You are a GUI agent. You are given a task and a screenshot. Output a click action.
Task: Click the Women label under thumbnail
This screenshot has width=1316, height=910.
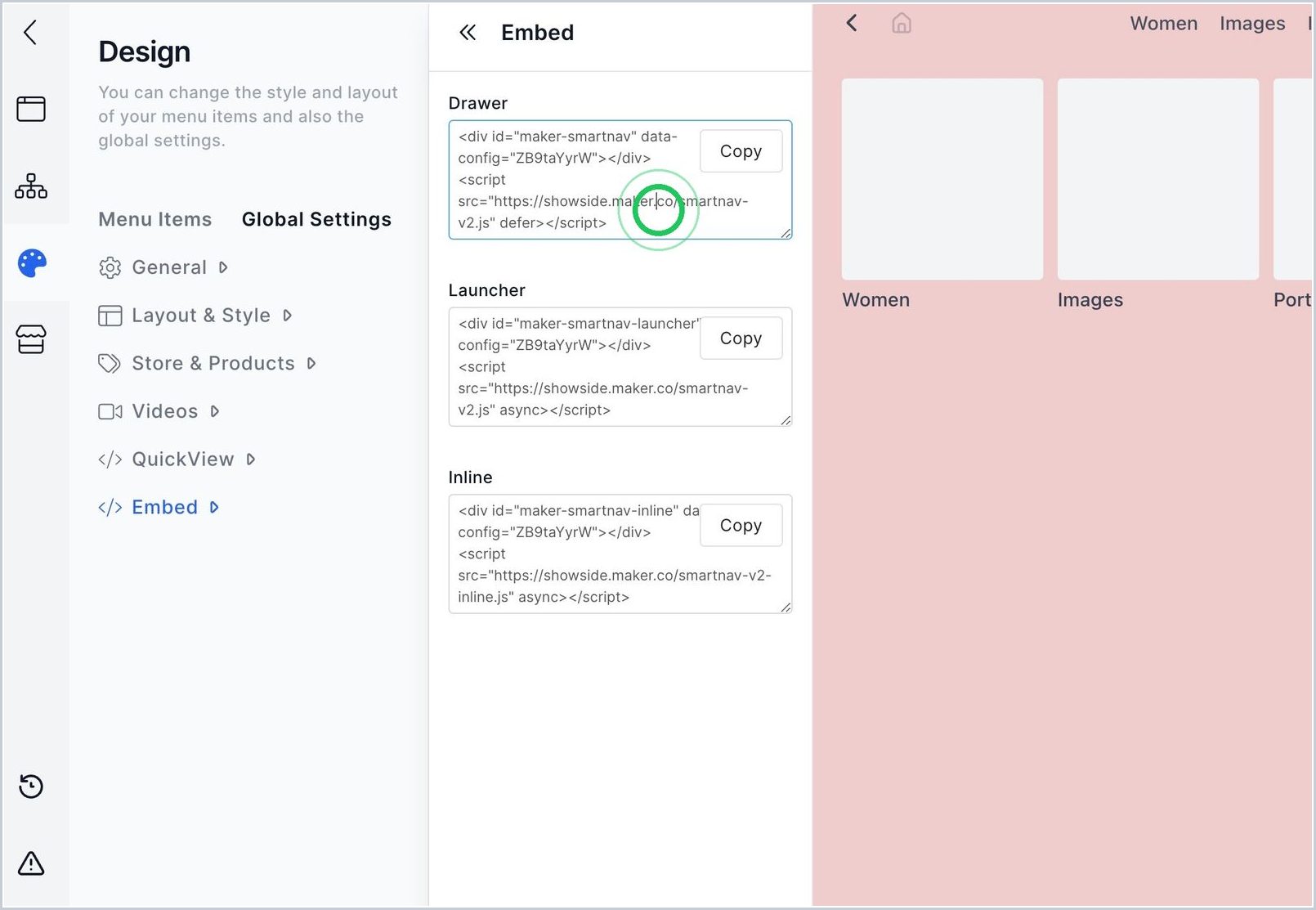[876, 300]
